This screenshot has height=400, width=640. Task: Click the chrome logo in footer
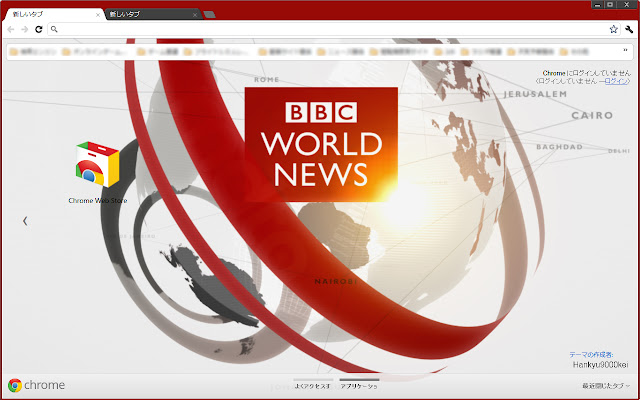click(x=36, y=385)
